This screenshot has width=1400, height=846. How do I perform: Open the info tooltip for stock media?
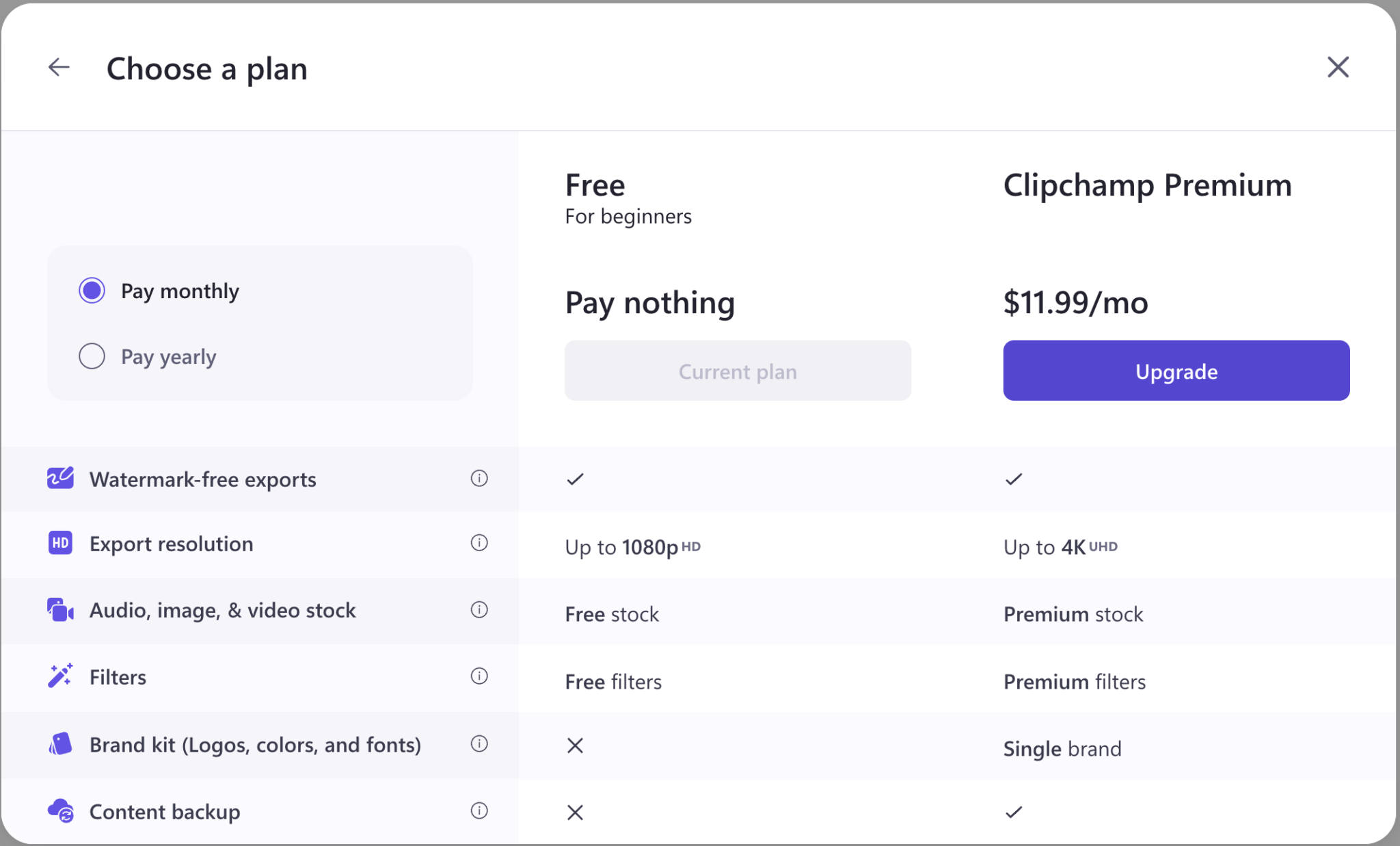point(479,610)
